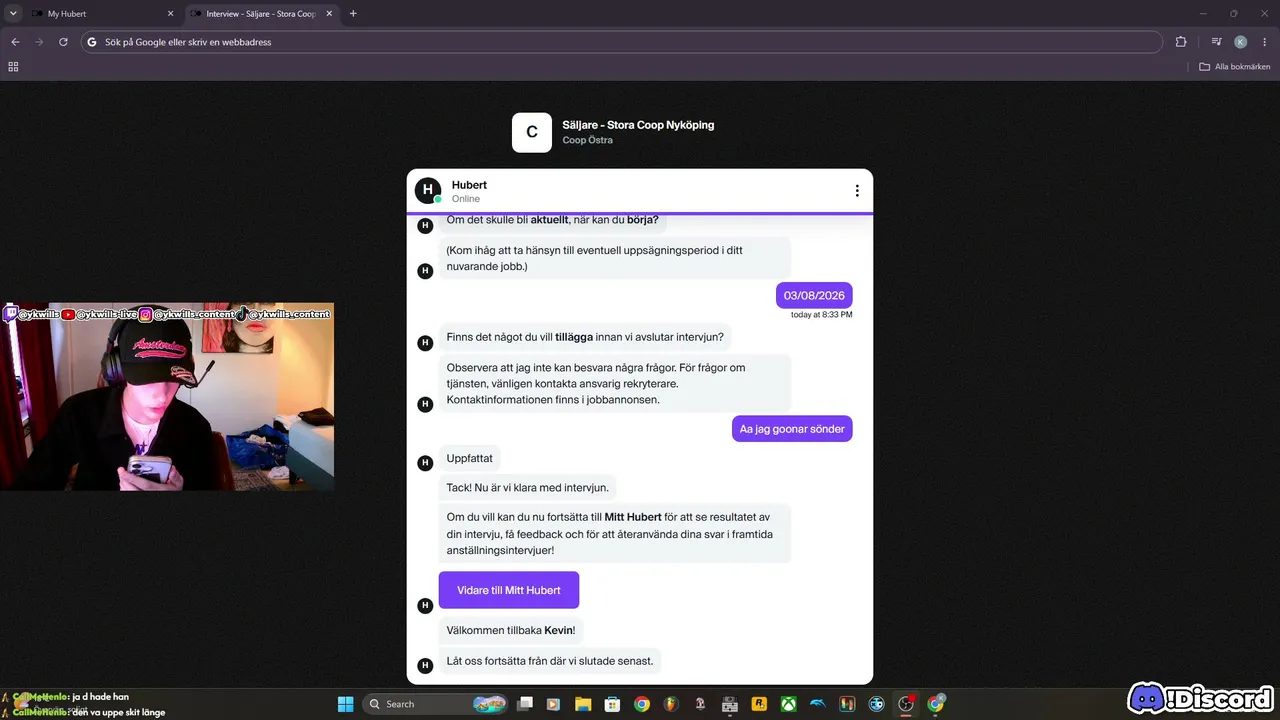
Task: Open Task View on the taskbar
Action: tap(525, 704)
